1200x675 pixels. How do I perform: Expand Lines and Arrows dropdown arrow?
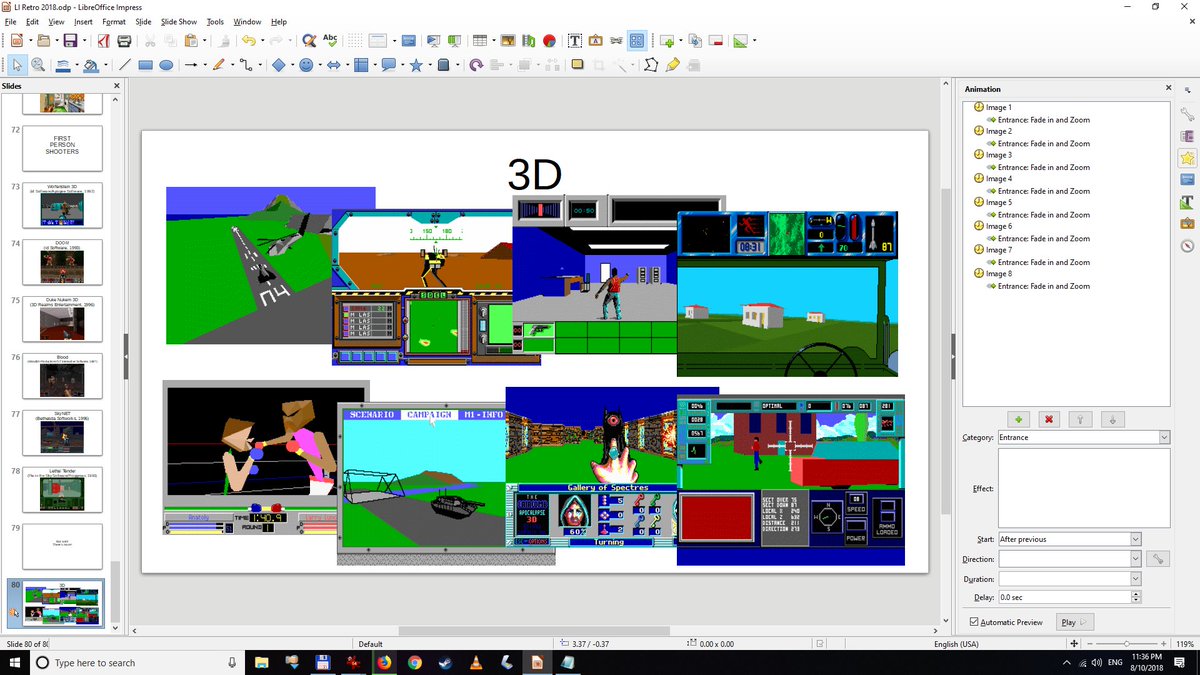click(205, 65)
